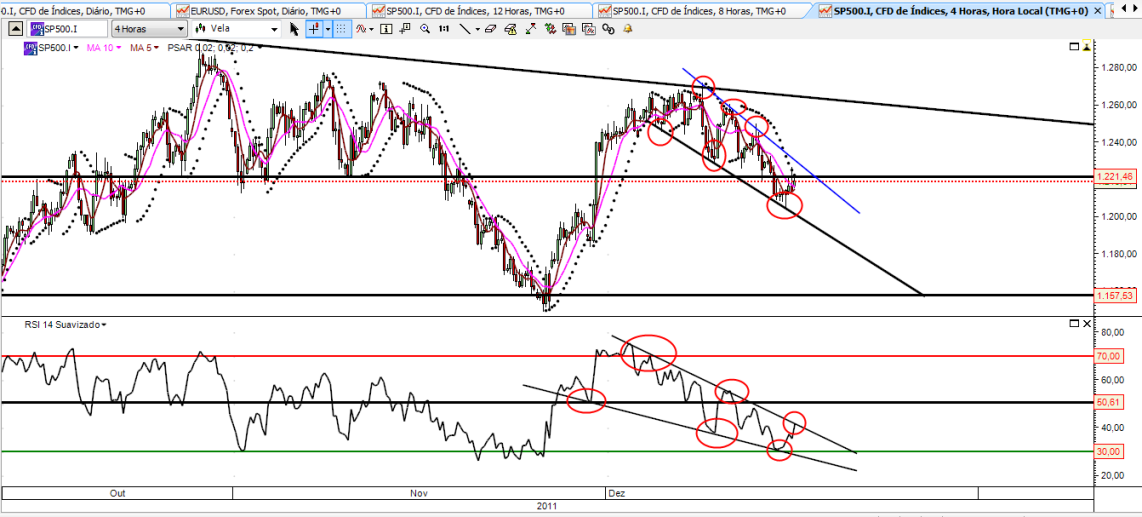Viewport: 1142px width, 517px height.
Task: Click the green-red buy sell arrows icon
Action: (x=551, y=28)
